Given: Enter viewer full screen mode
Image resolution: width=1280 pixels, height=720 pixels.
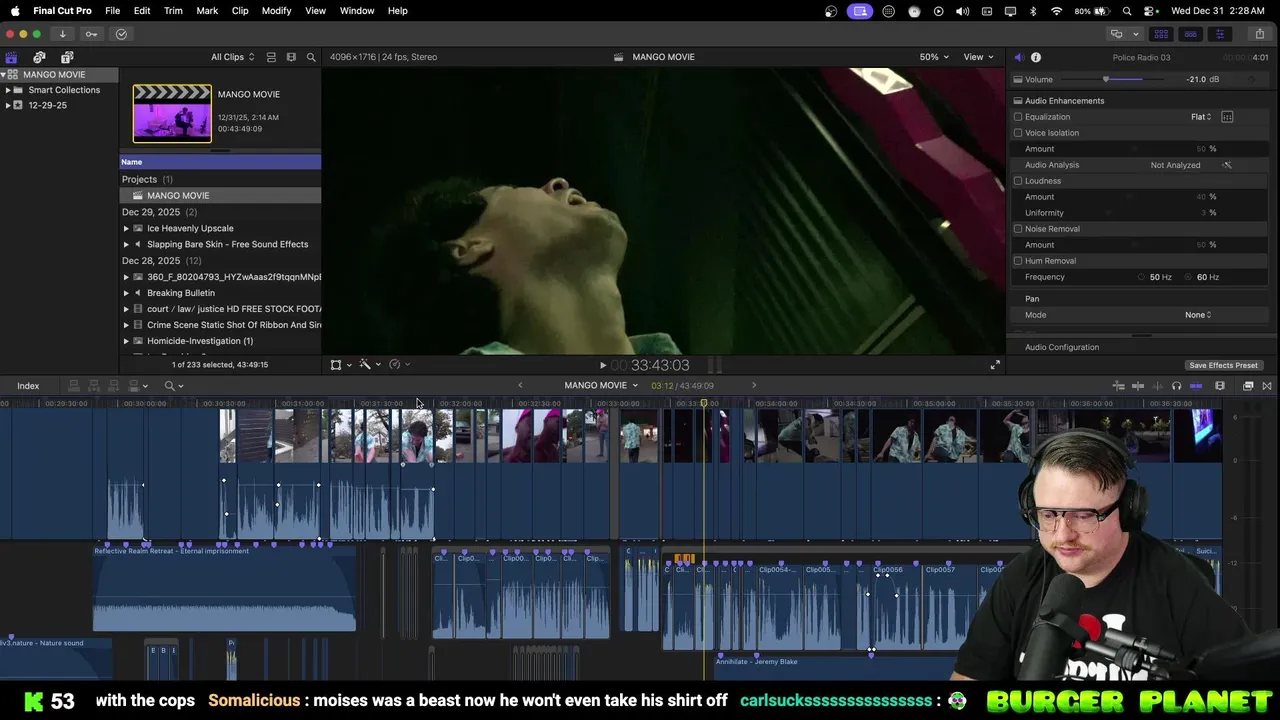Looking at the screenshot, I should [995, 365].
